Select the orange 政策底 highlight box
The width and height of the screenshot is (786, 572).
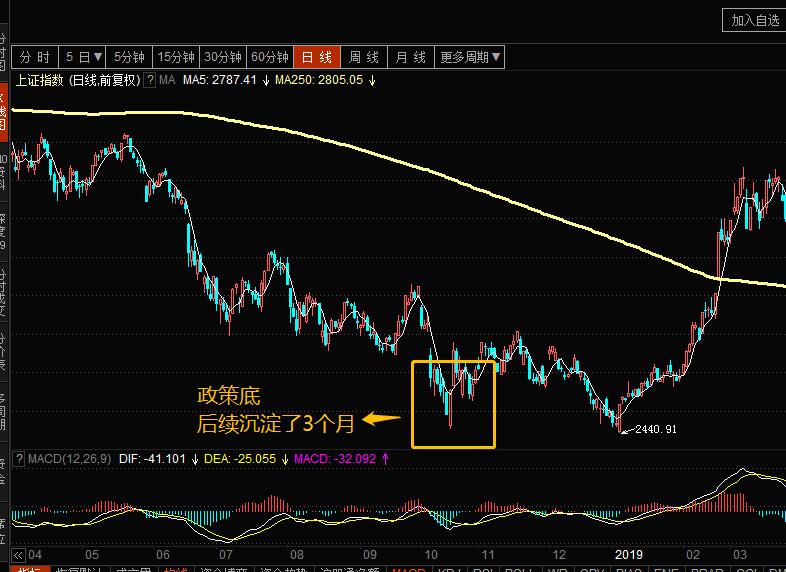(454, 404)
